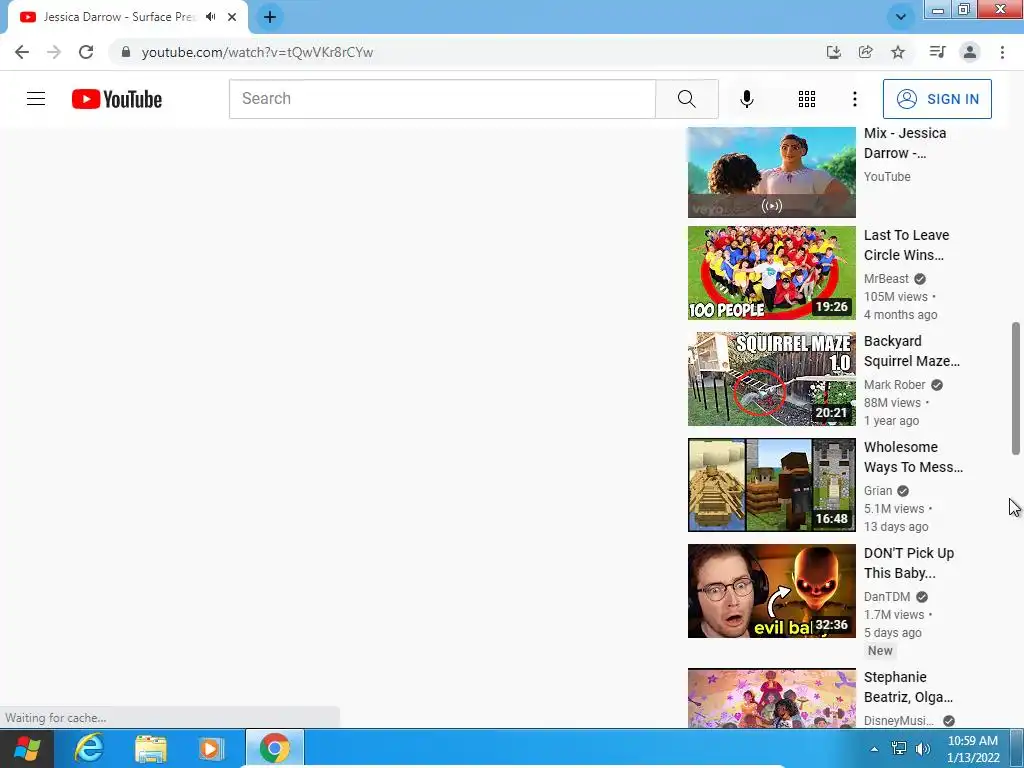Screen dimensions: 1024x768
Task: Open the Mix - Jessica Darrow thumbnail
Action: pos(771,172)
